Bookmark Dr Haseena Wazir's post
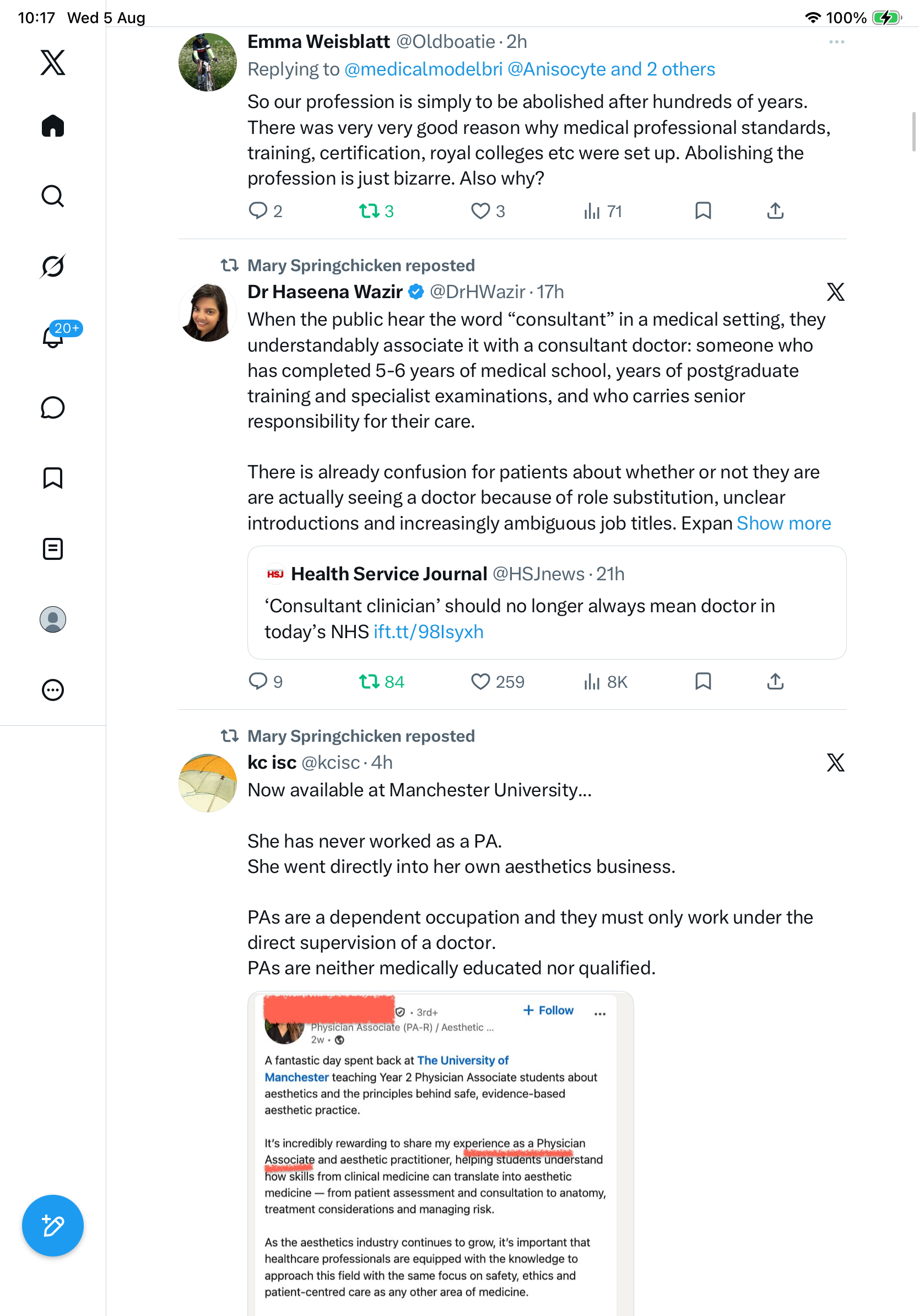The width and height of the screenshot is (919, 1316). pyautogui.click(x=703, y=682)
